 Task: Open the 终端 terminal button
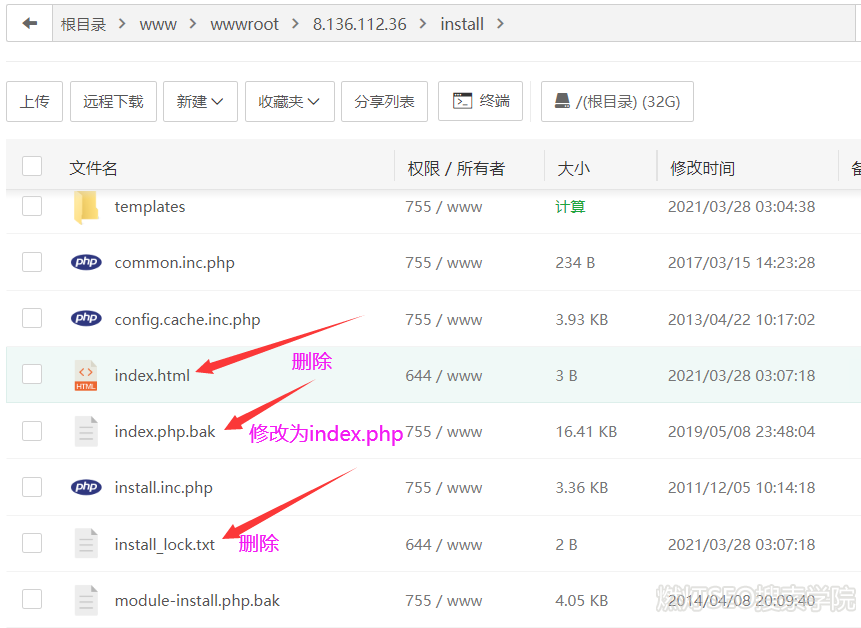pos(480,102)
